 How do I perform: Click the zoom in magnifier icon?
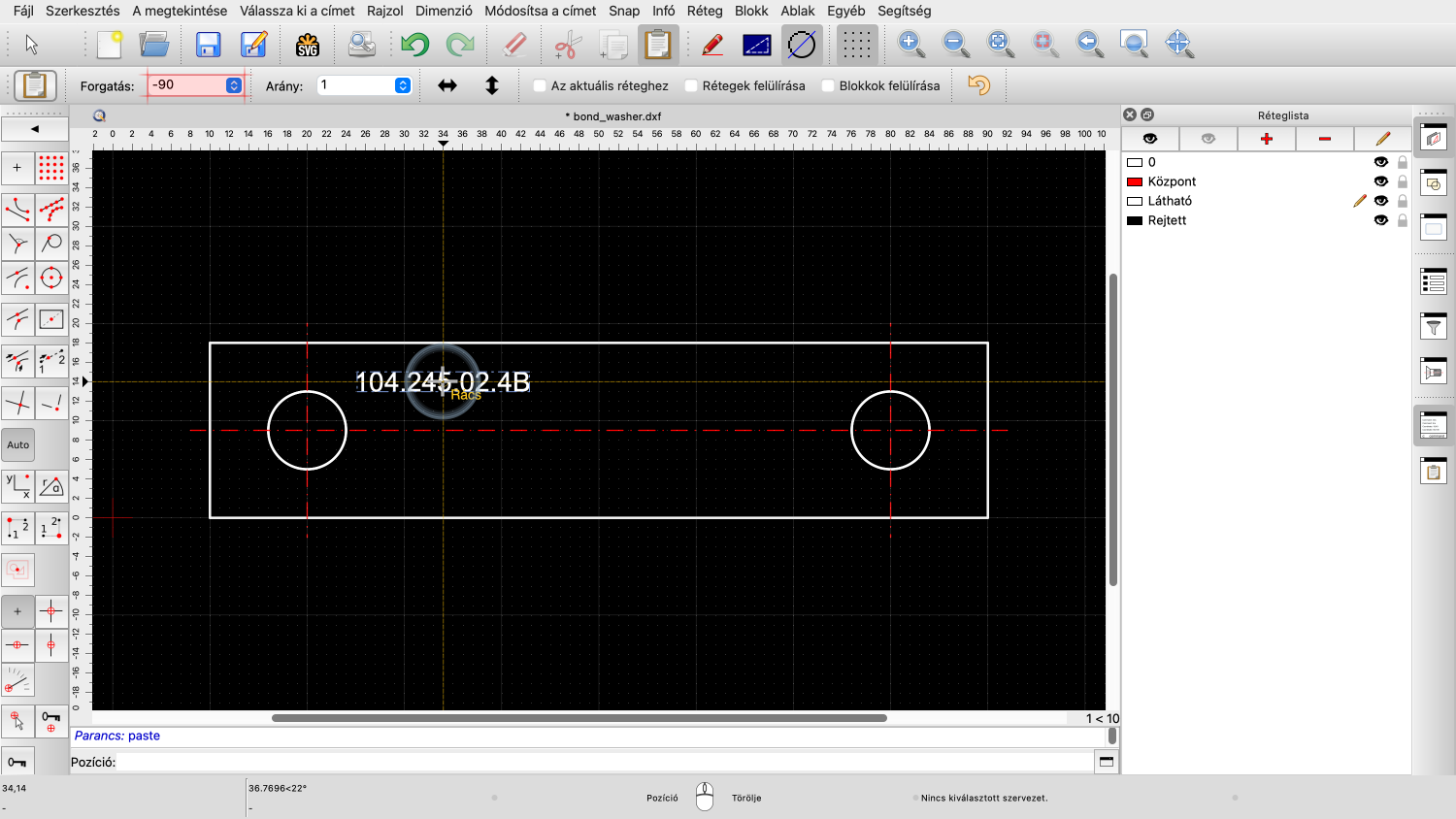[x=910, y=44]
